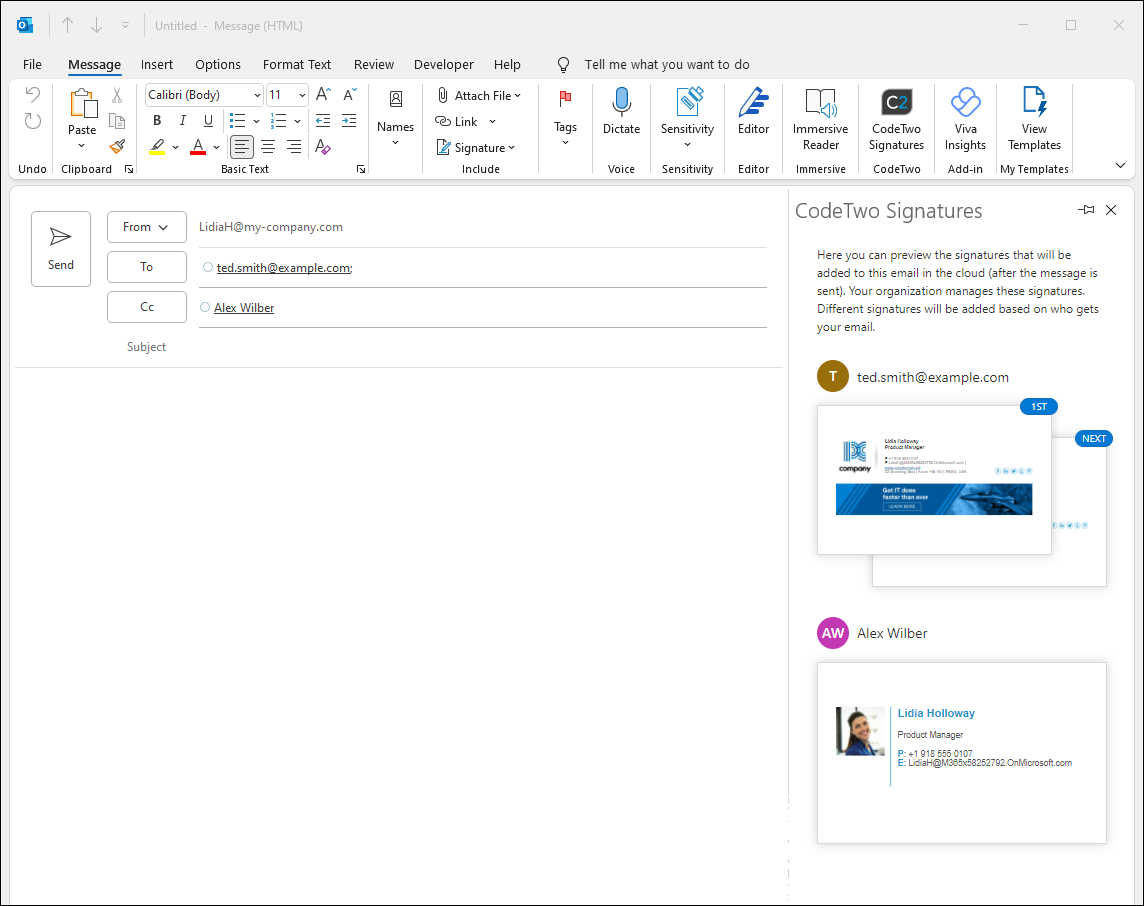The image size is (1144, 906).
Task: Click the Cc recipients button
Action: pyautogui.click(x=147, y=307)
